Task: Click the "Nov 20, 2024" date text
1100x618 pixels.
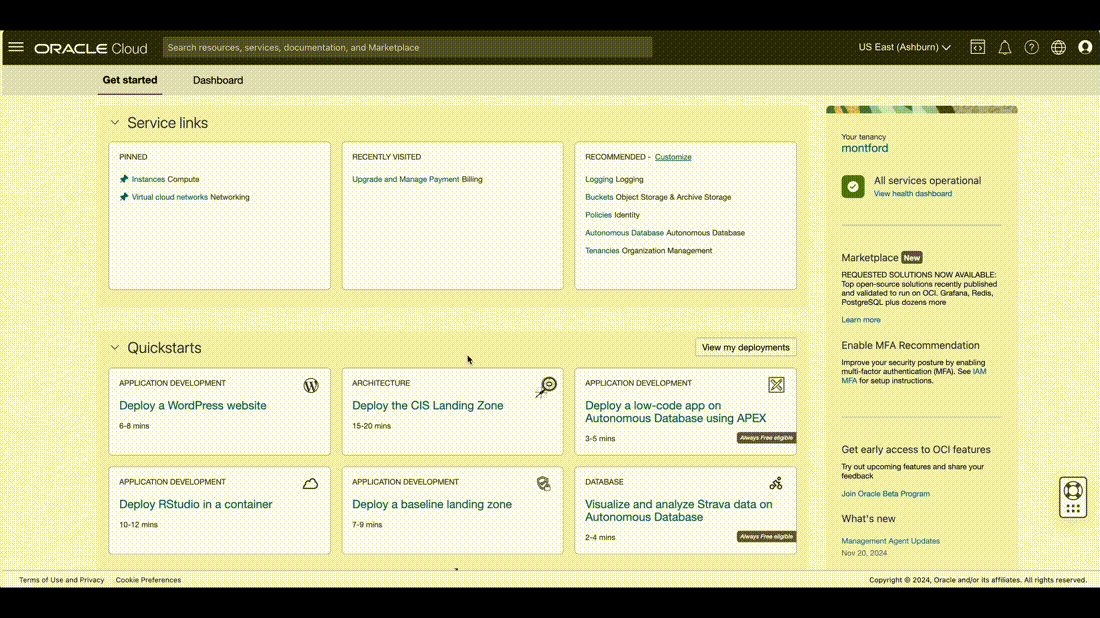Action: click(864, 553)
